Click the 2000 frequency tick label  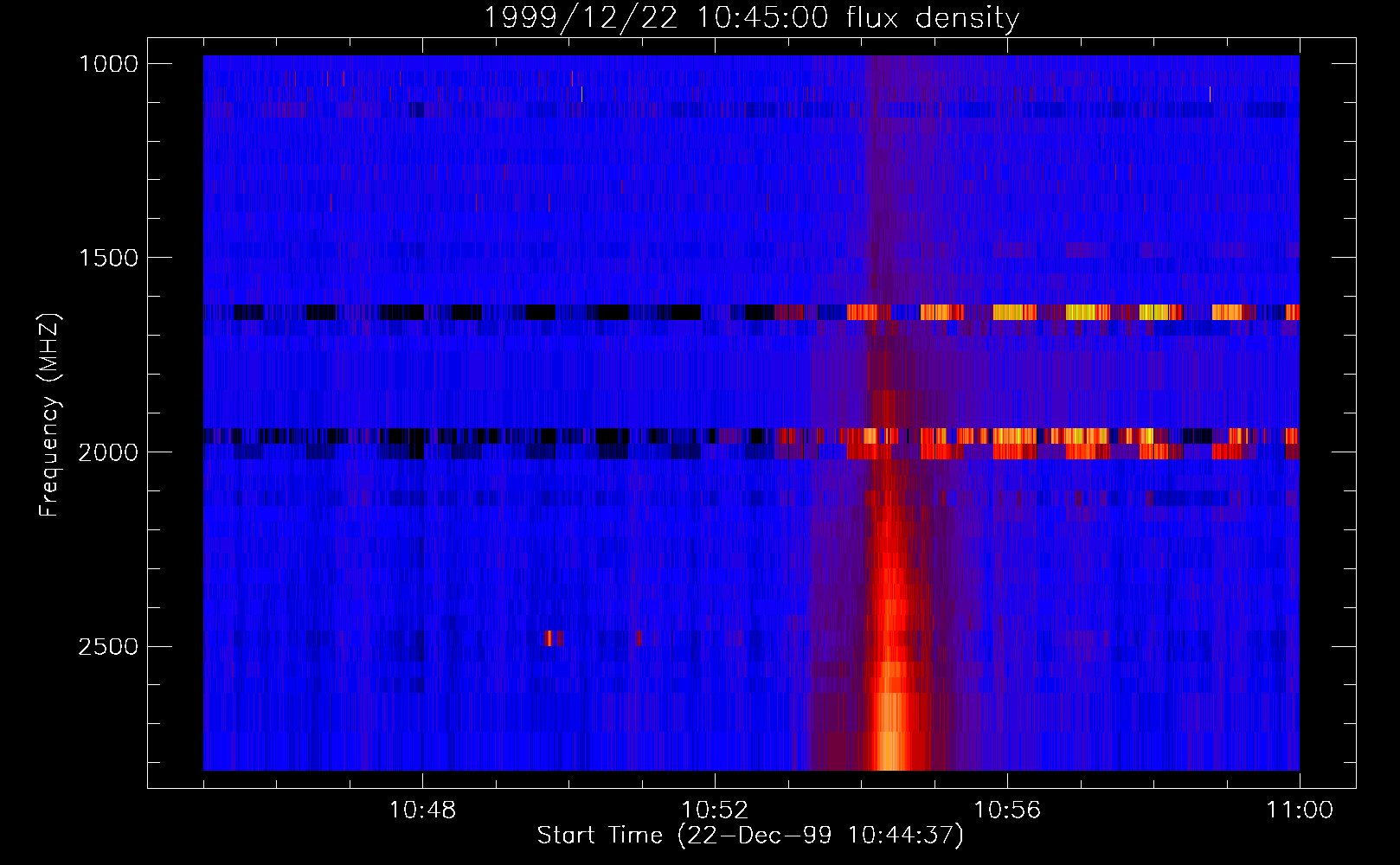(108, 452)
